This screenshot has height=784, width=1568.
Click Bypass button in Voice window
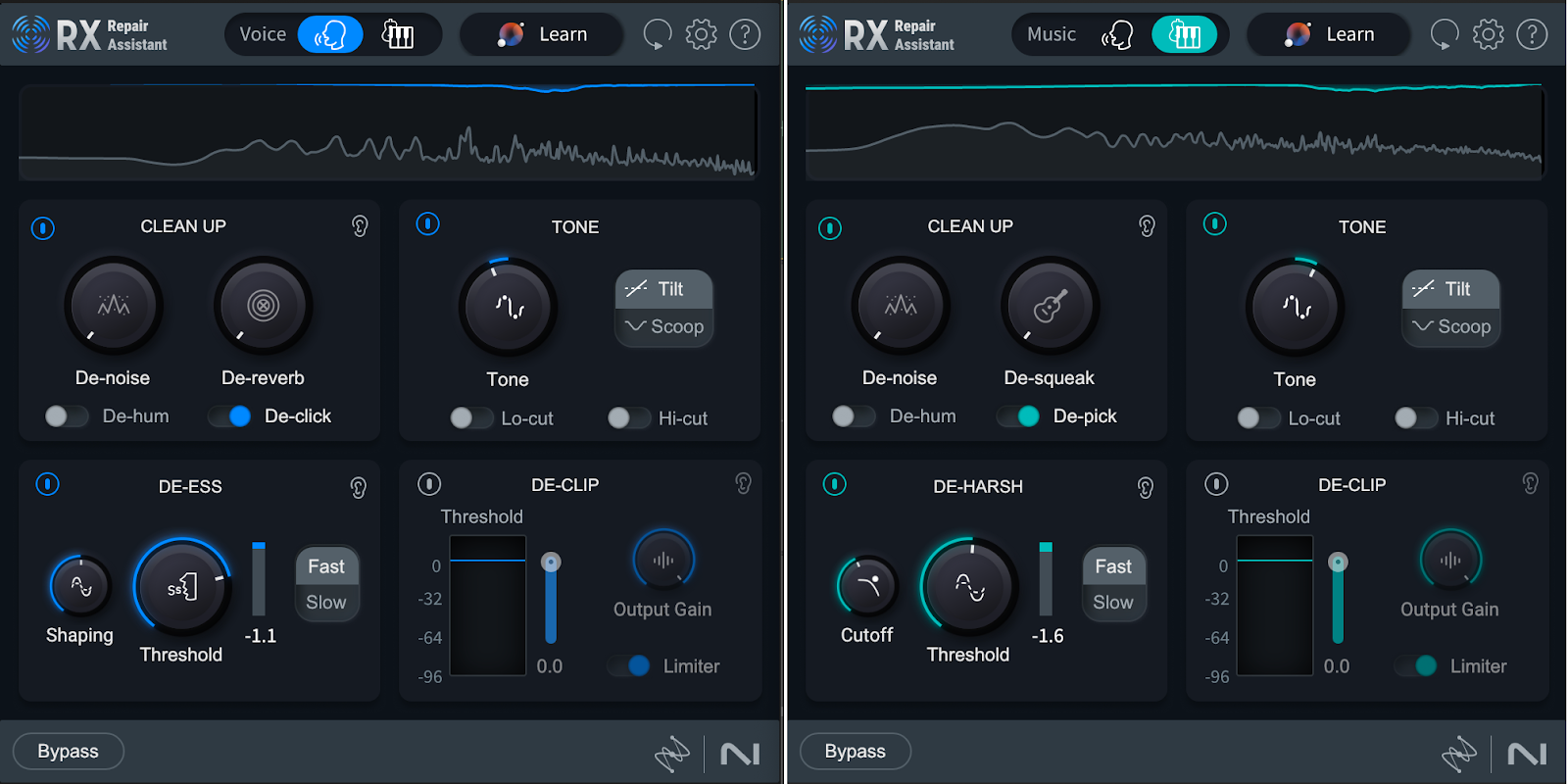click(69, 752)
